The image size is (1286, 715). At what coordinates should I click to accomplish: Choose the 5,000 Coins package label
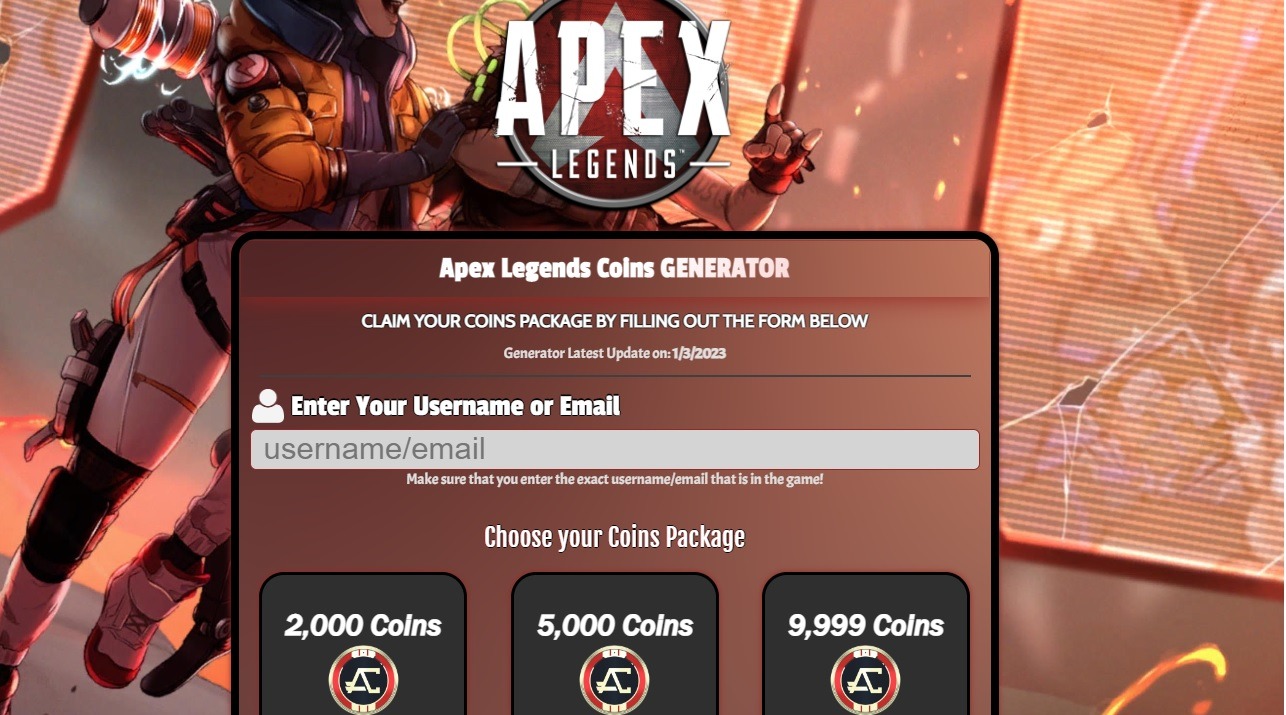click(615, 626)
